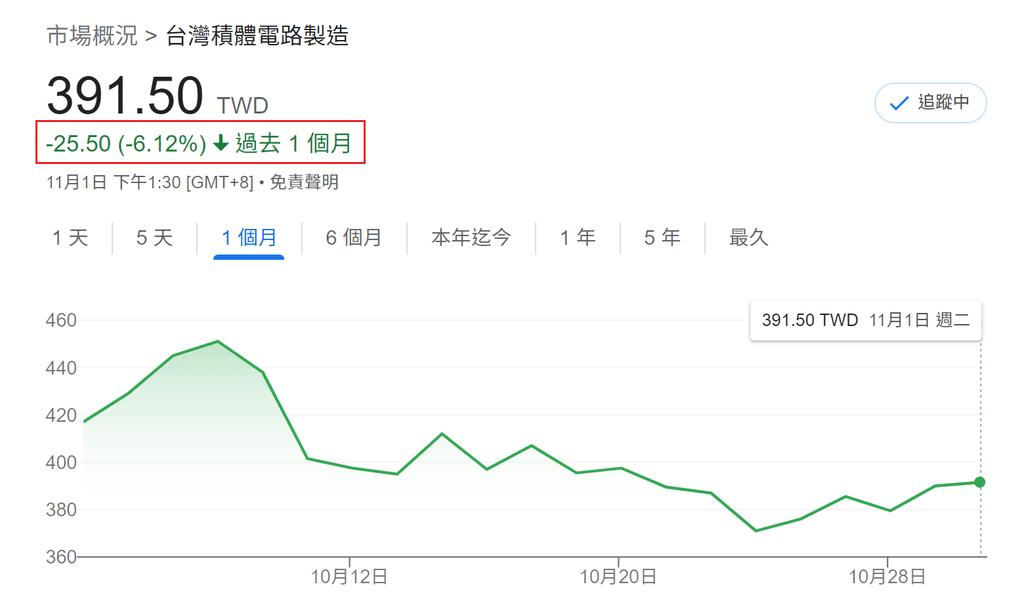Click the 440 y-axis label
The width and height of the screenshot is (1024, 616).
(x=61, y=368)
